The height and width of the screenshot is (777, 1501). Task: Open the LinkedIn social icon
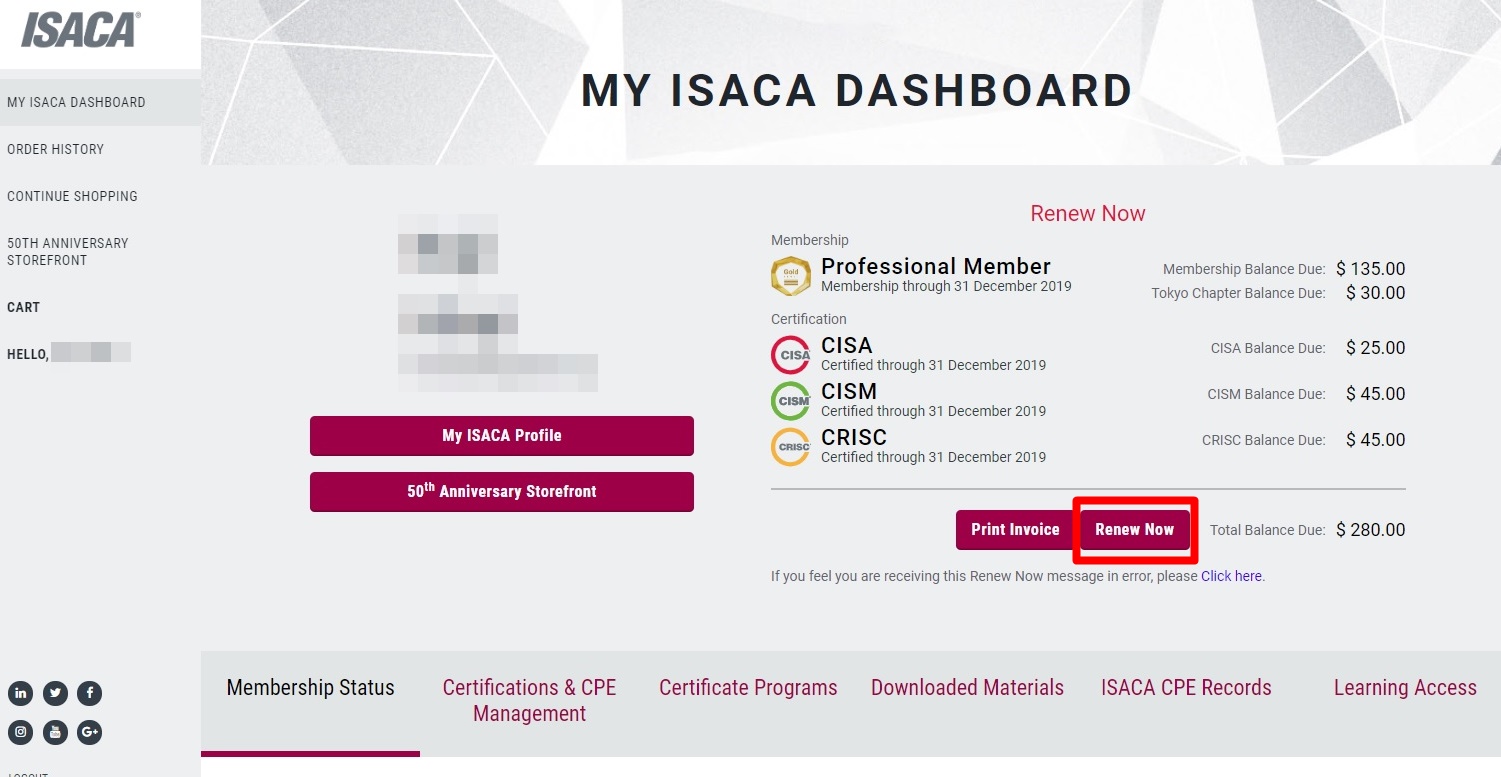[21, 693]
